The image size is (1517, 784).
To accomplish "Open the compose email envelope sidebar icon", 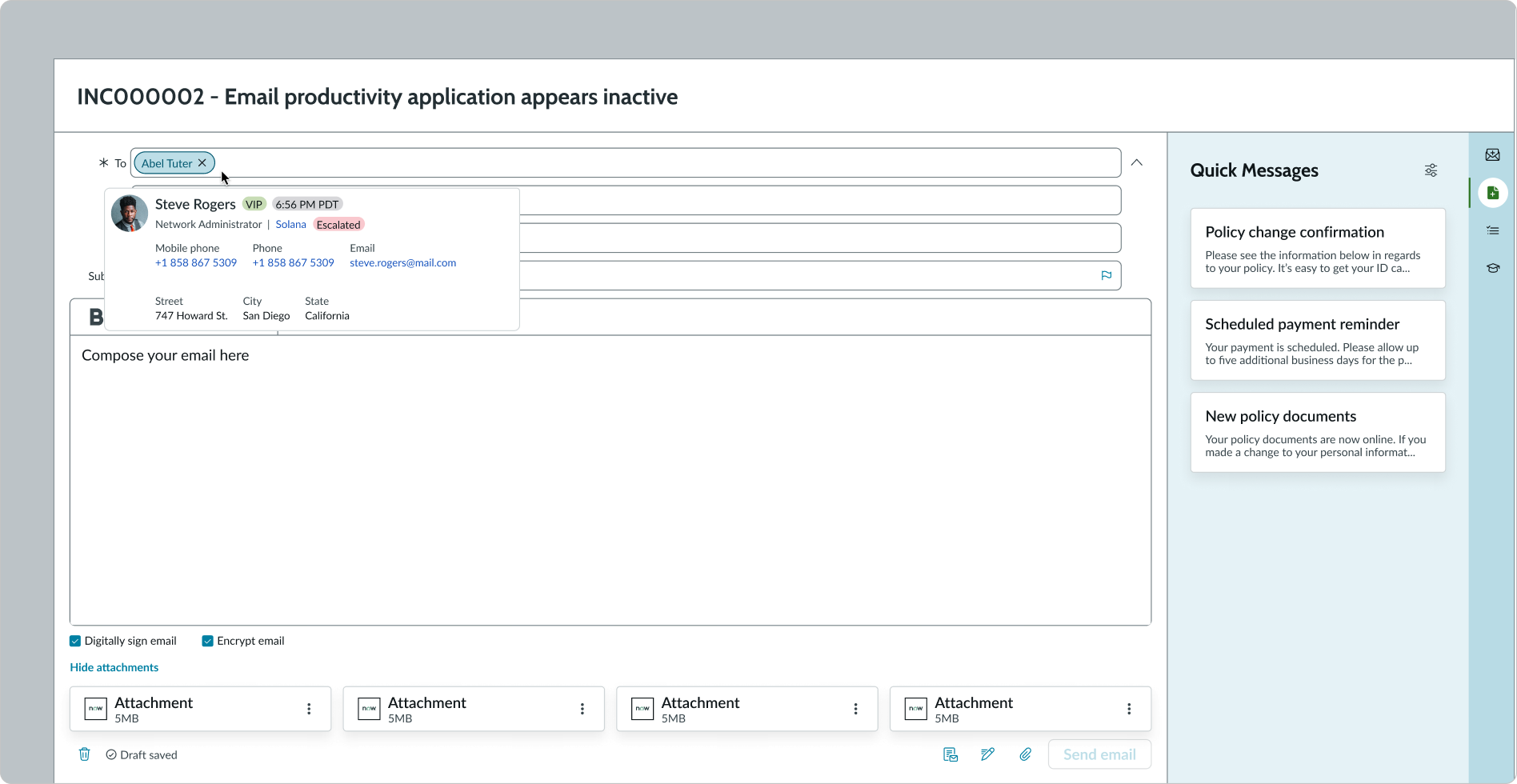I will click(x=1492, y=155).
